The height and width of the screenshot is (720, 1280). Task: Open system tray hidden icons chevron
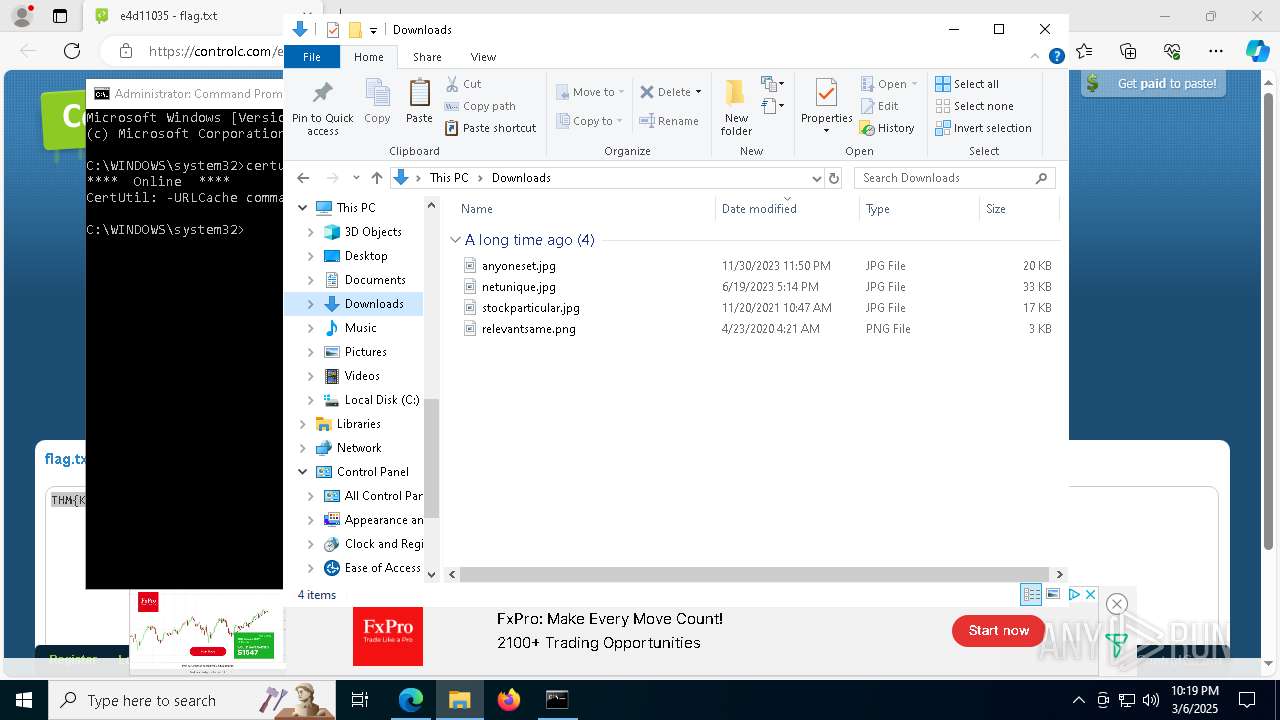coord(1078,700)
